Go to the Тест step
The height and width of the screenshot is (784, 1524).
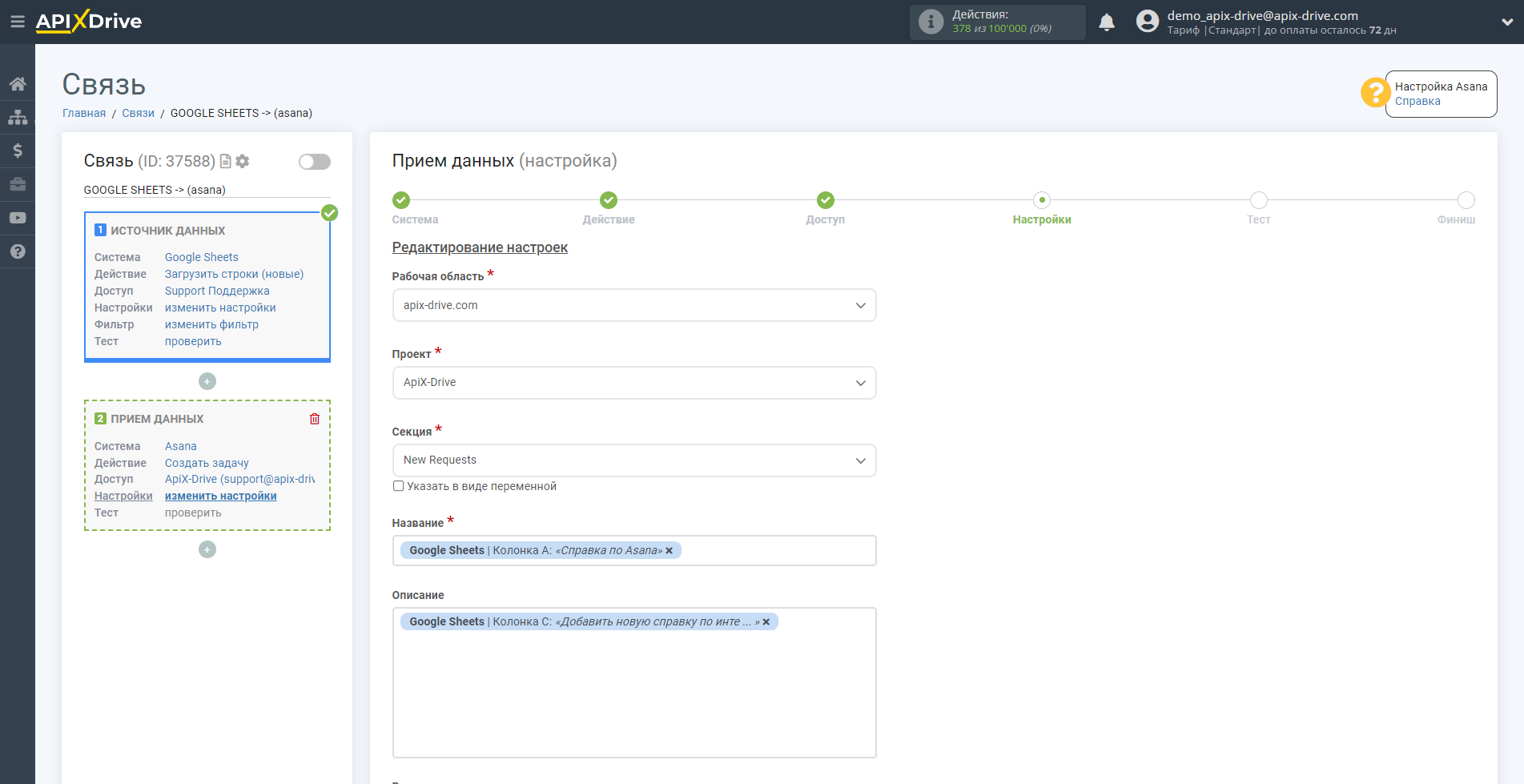pyautogui.click(x=1259, y=200)
